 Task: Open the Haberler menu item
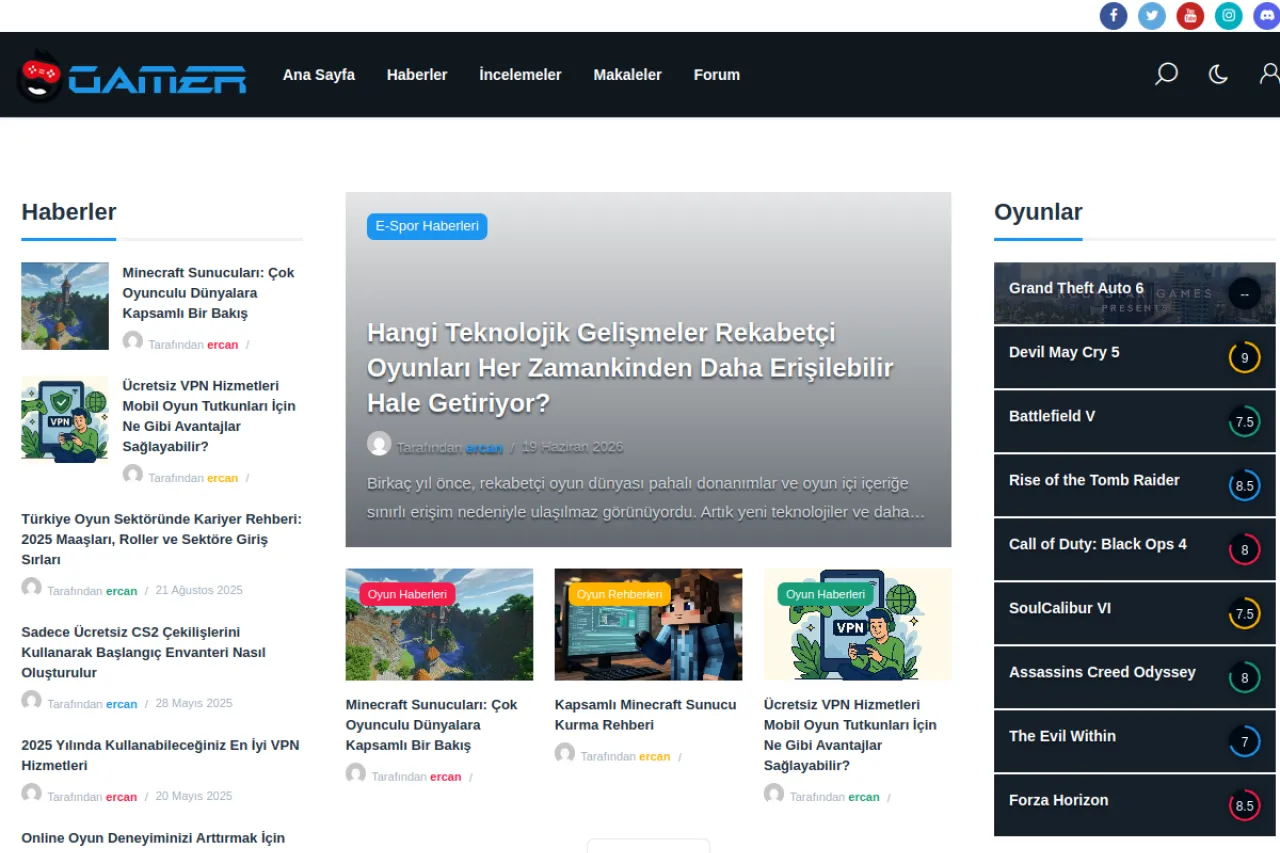coord(417,75)
